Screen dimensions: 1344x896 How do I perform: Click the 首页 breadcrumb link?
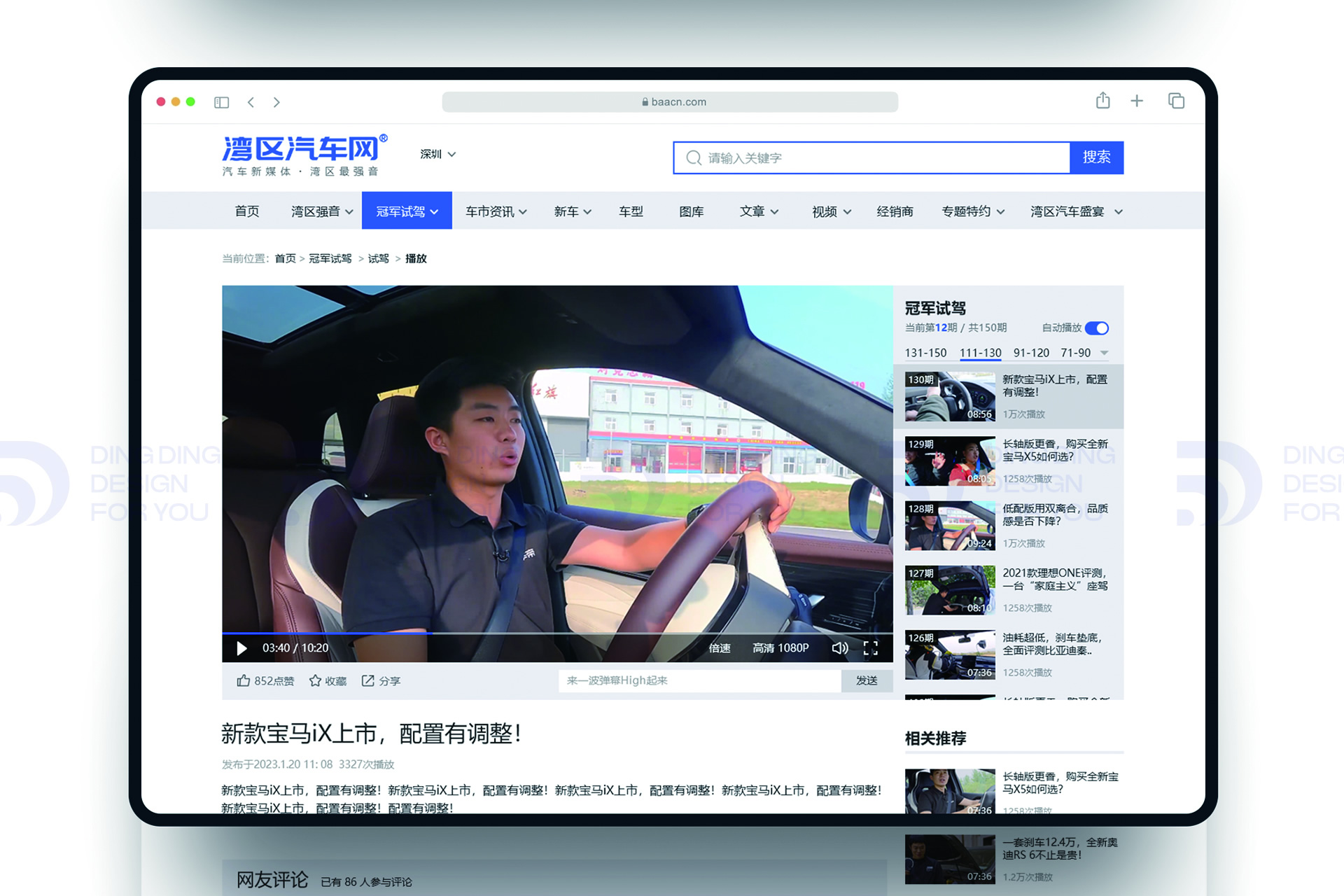285,258
